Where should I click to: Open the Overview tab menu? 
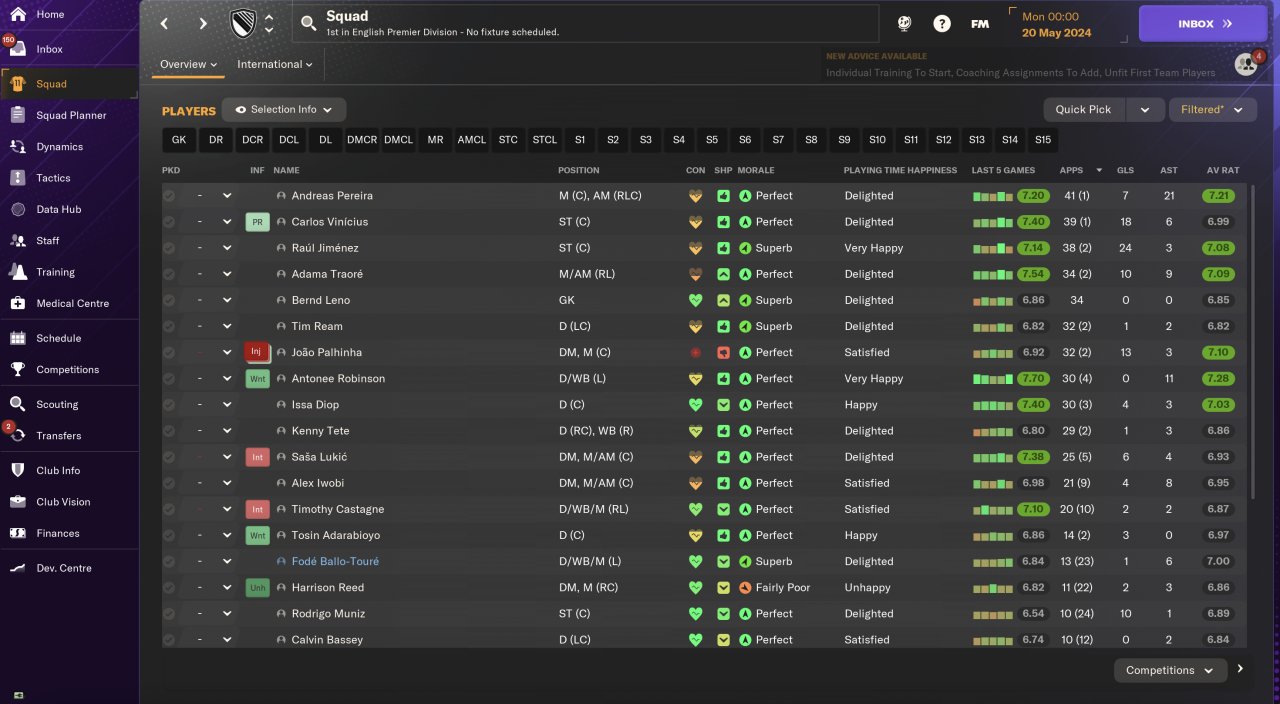(189, 64)
